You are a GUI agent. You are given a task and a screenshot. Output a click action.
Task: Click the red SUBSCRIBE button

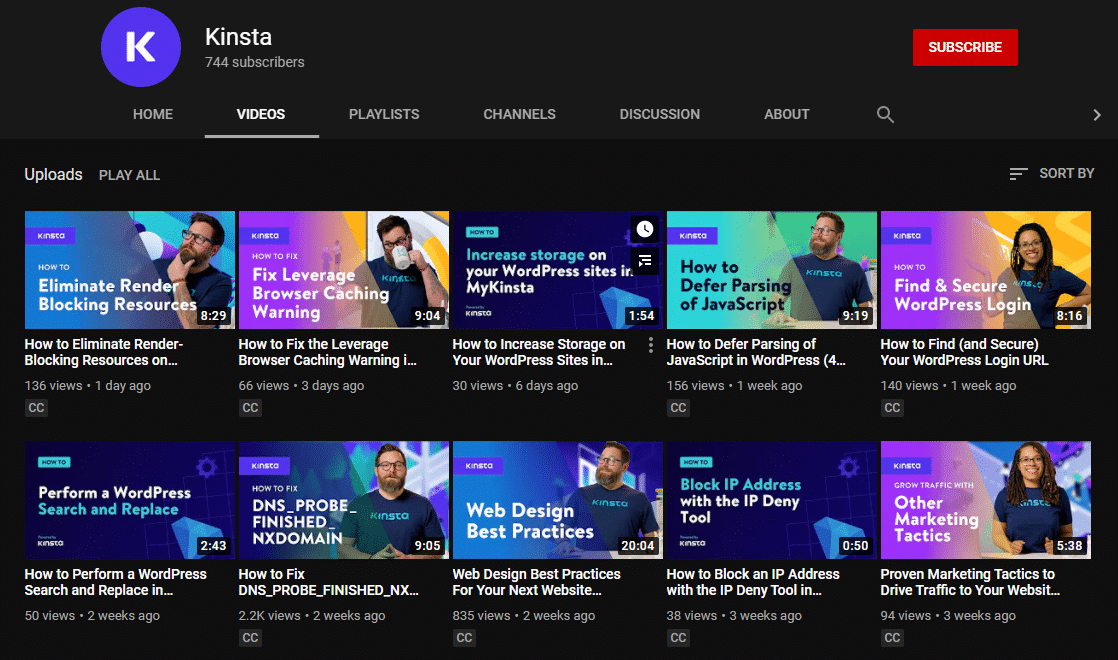(x=964, y=47)
